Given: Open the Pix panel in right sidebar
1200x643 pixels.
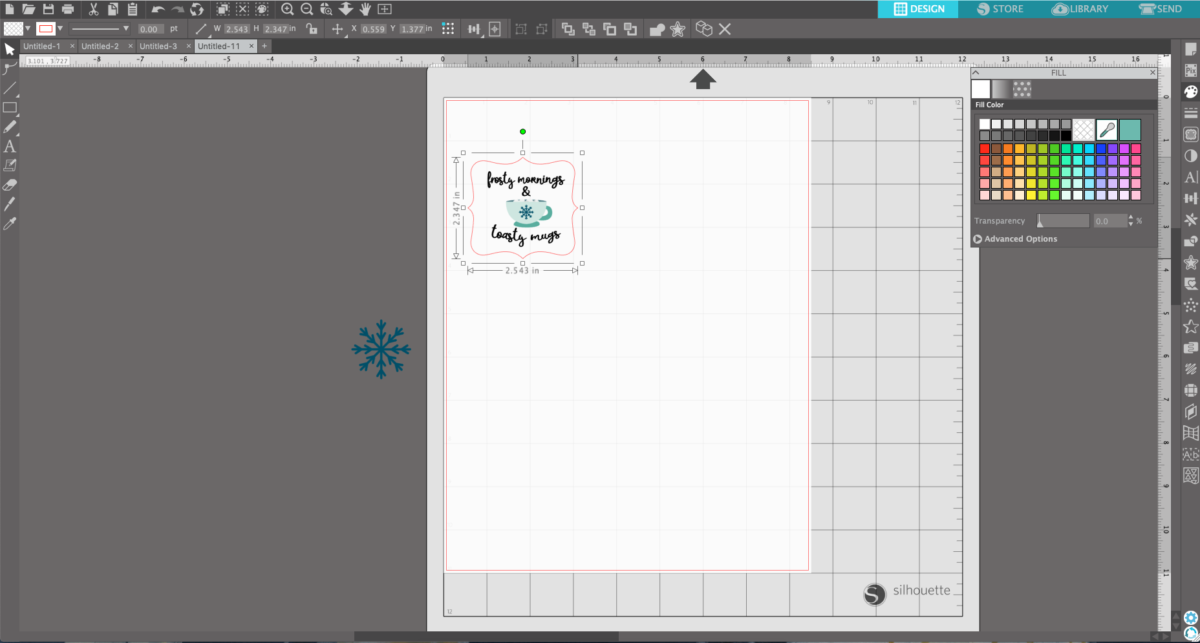Looking at the screenshot, I should tap(1190, 71).
